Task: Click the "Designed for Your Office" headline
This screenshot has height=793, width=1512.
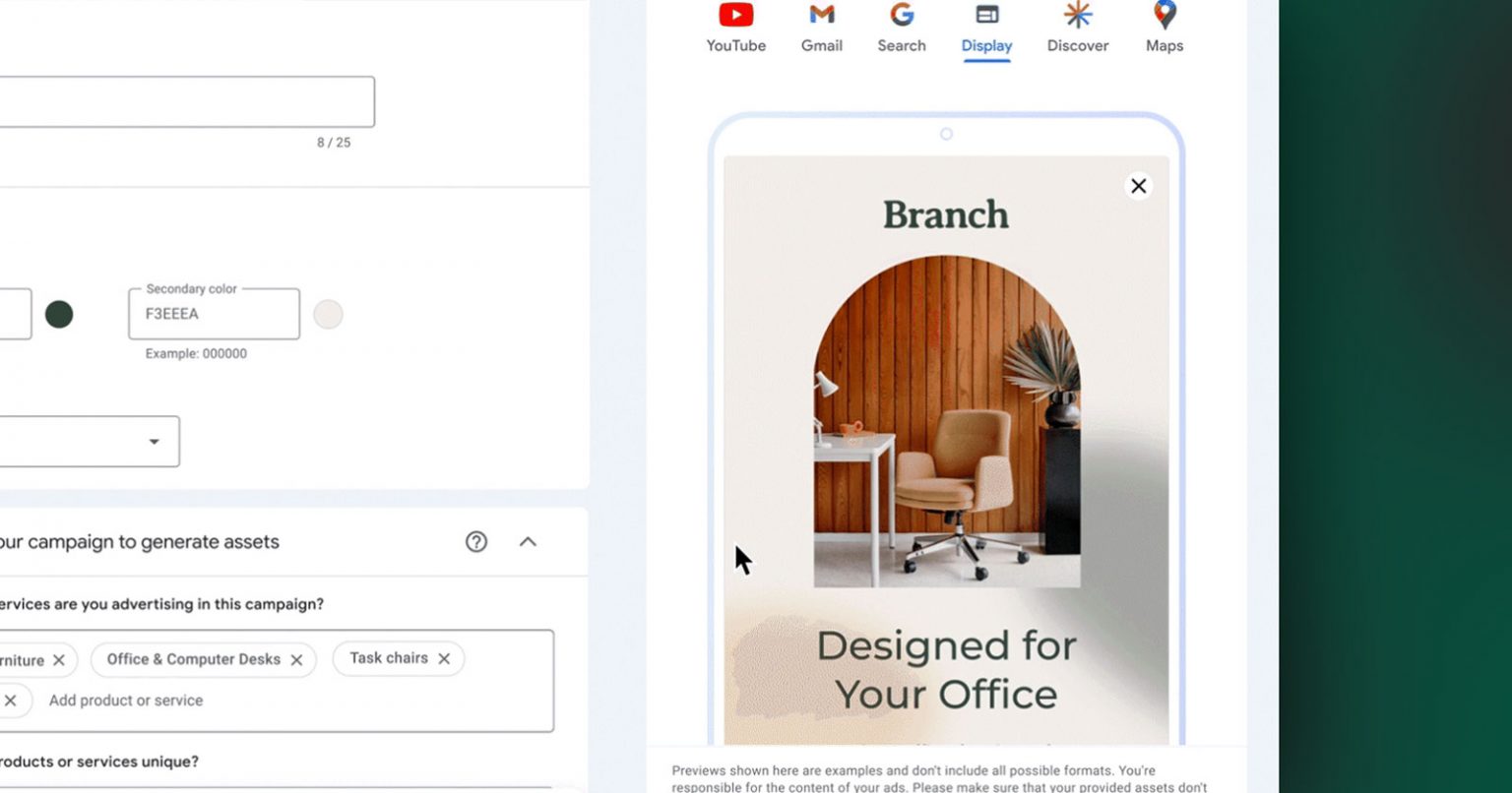Action: coord(946,670)
